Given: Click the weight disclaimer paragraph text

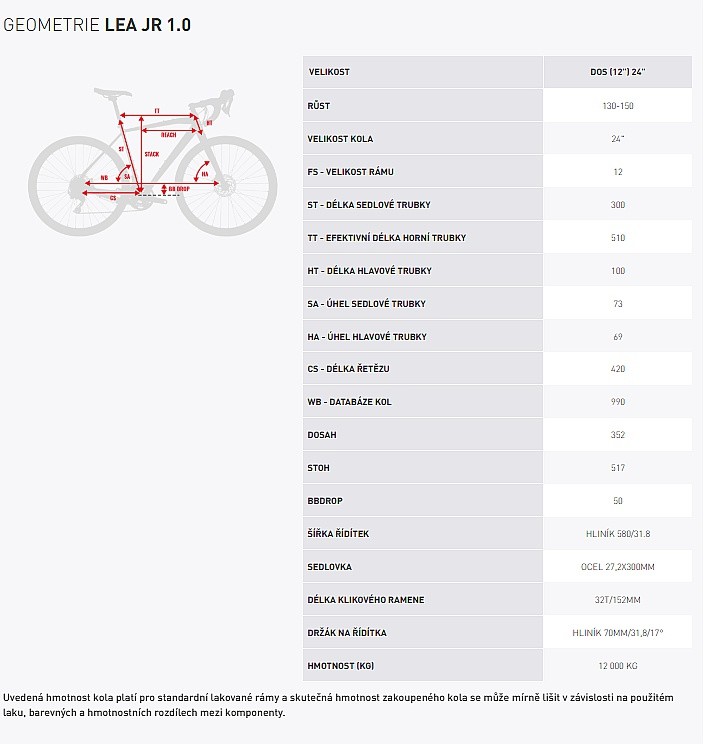Looking at the screenshot, I should coord(340,704).
